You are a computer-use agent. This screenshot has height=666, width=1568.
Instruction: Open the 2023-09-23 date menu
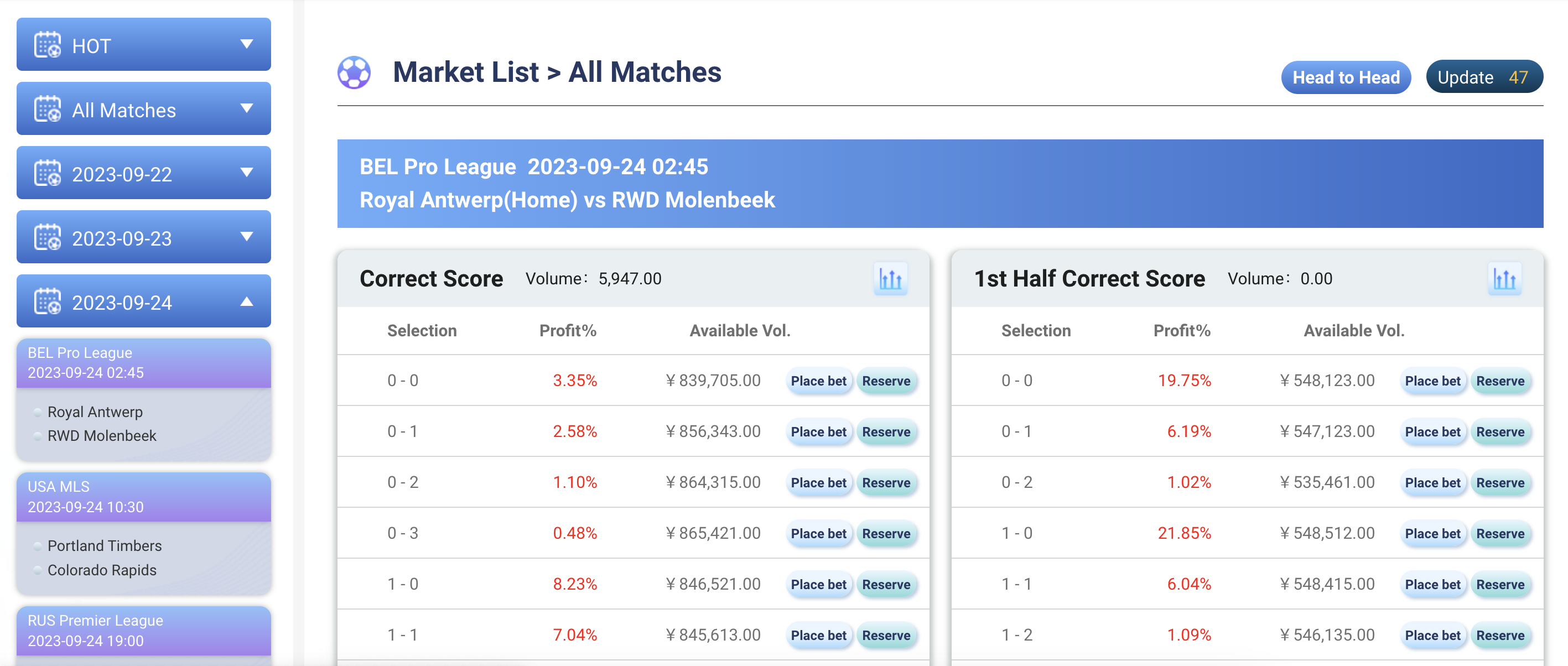pos(144,237)
